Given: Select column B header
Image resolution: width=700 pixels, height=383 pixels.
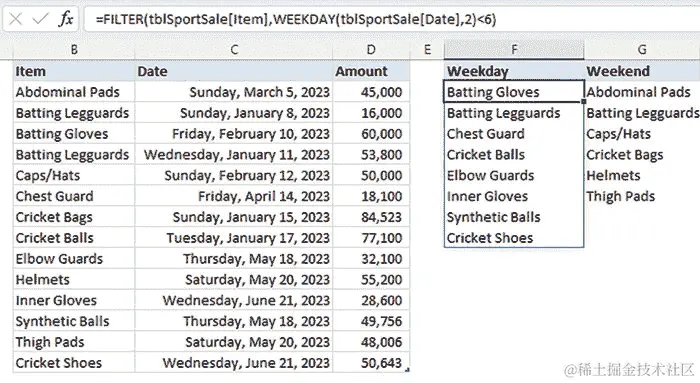Looking at the screenshot, I should tap(74, 50).
